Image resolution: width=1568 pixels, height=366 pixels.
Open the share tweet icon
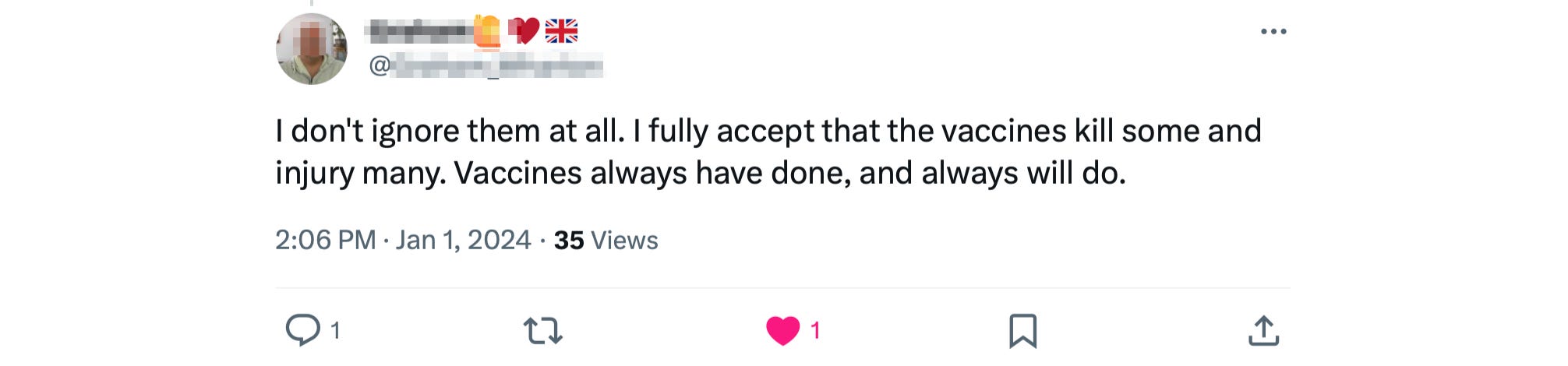(x=1263, y=330)
